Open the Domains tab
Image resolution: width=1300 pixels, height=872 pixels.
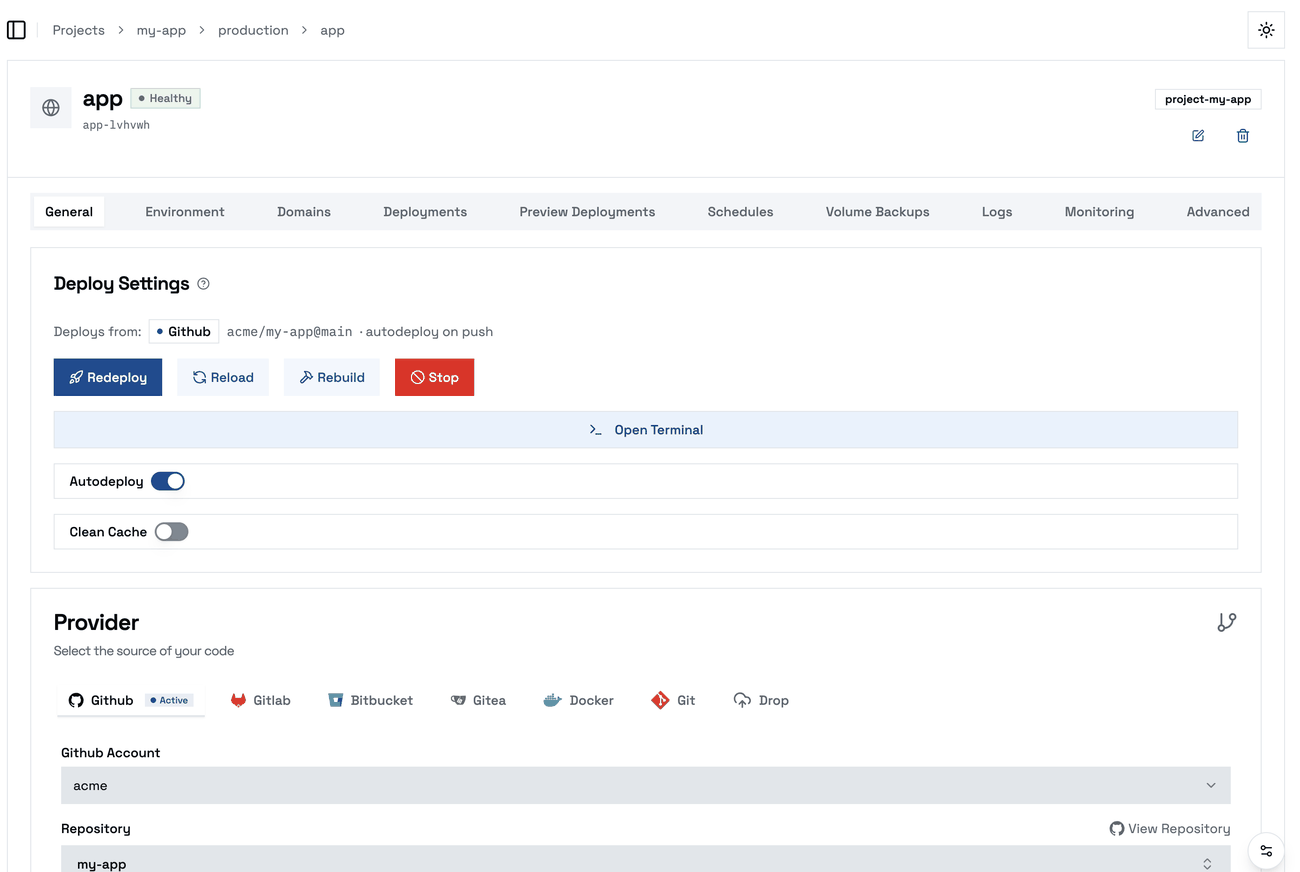304,212
